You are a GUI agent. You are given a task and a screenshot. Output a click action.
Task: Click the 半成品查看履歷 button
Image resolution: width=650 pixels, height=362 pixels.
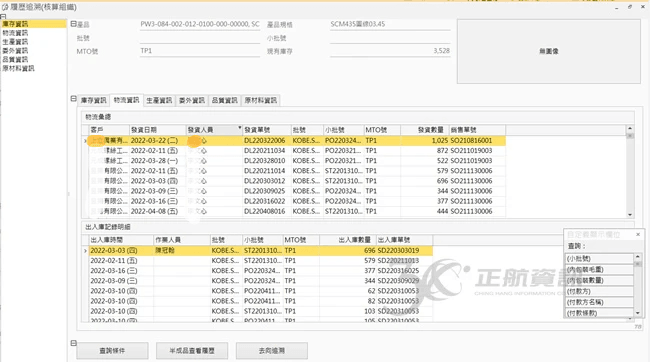192,351
